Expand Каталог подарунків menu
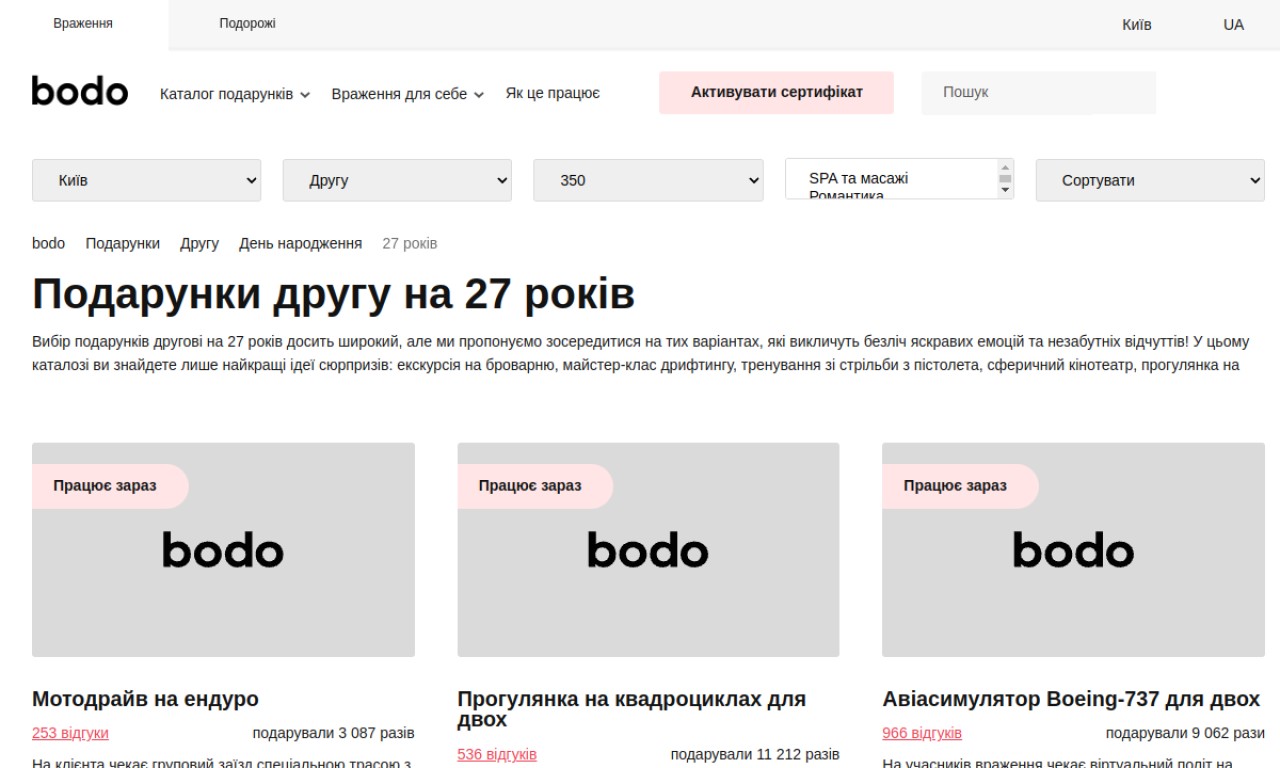 [235, 94]
